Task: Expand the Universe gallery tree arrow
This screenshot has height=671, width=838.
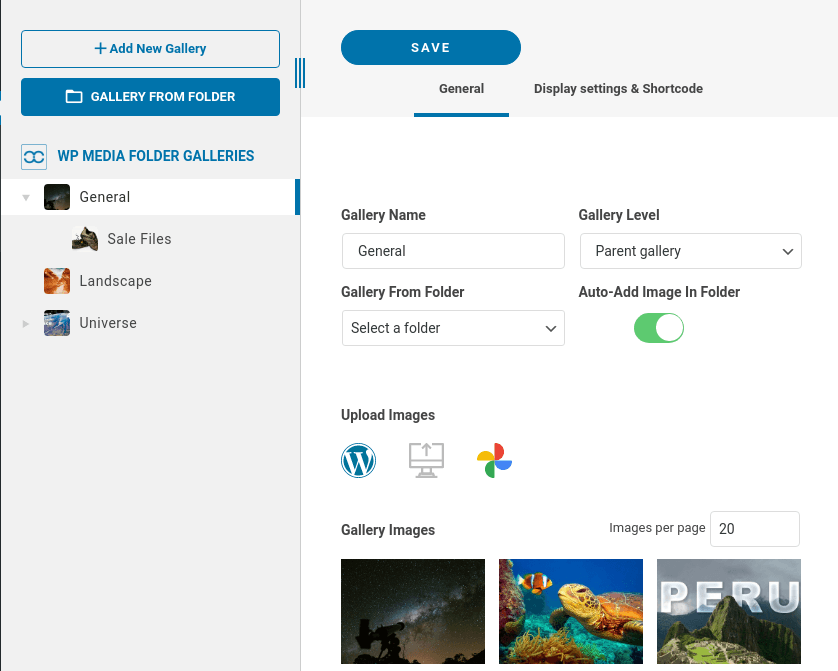Action: 26,324
